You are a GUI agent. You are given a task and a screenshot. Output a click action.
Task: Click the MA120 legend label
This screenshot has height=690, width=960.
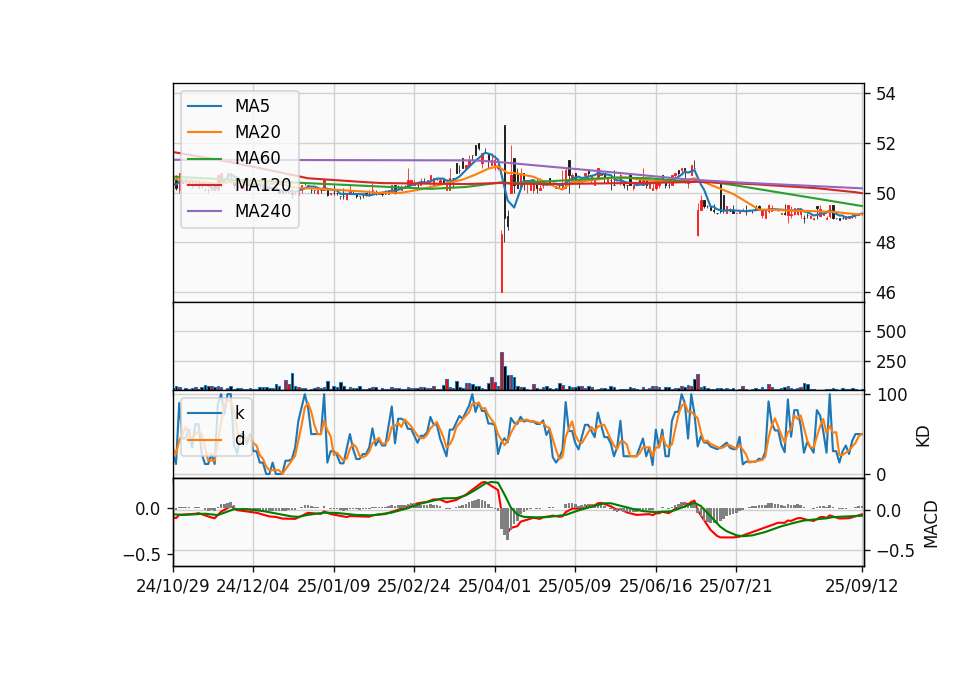(263, 184)
